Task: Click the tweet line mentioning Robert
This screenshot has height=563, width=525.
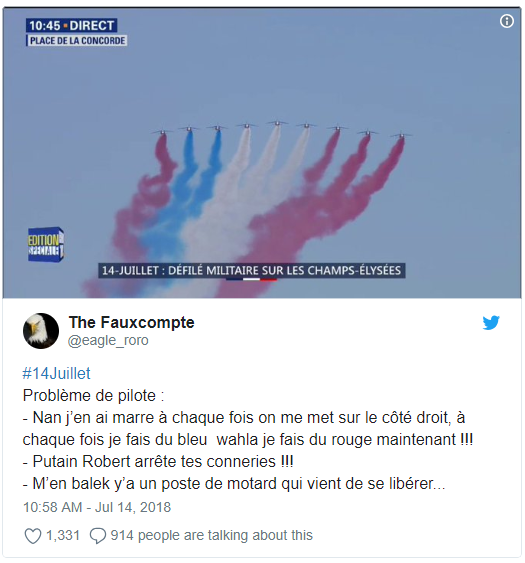Action: (158, 462)
